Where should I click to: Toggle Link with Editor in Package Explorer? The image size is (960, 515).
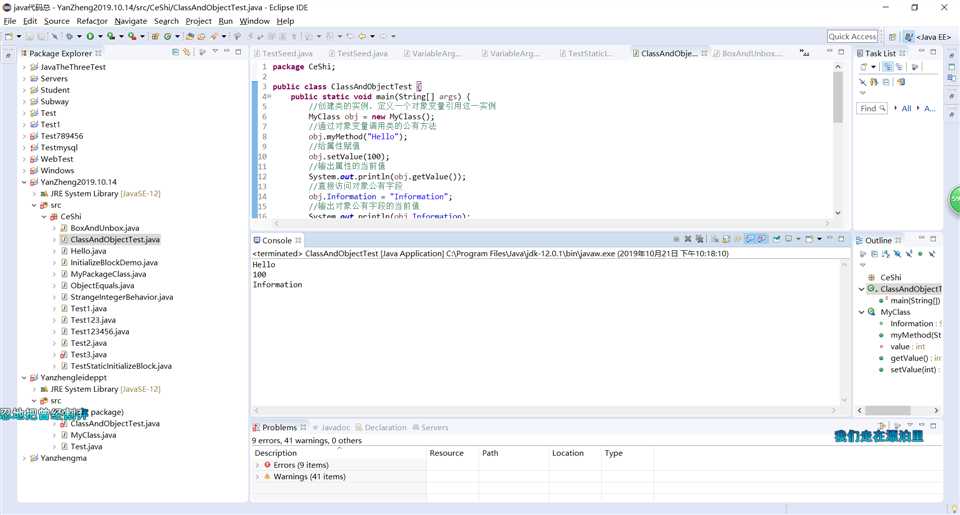coord(187,53)
